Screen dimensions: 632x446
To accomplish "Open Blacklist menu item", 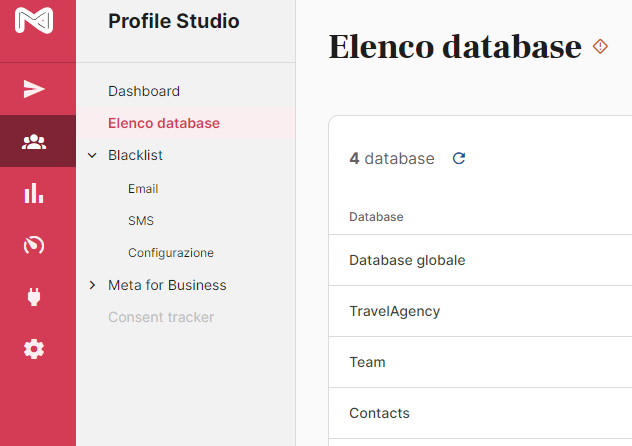I will 135,155.
